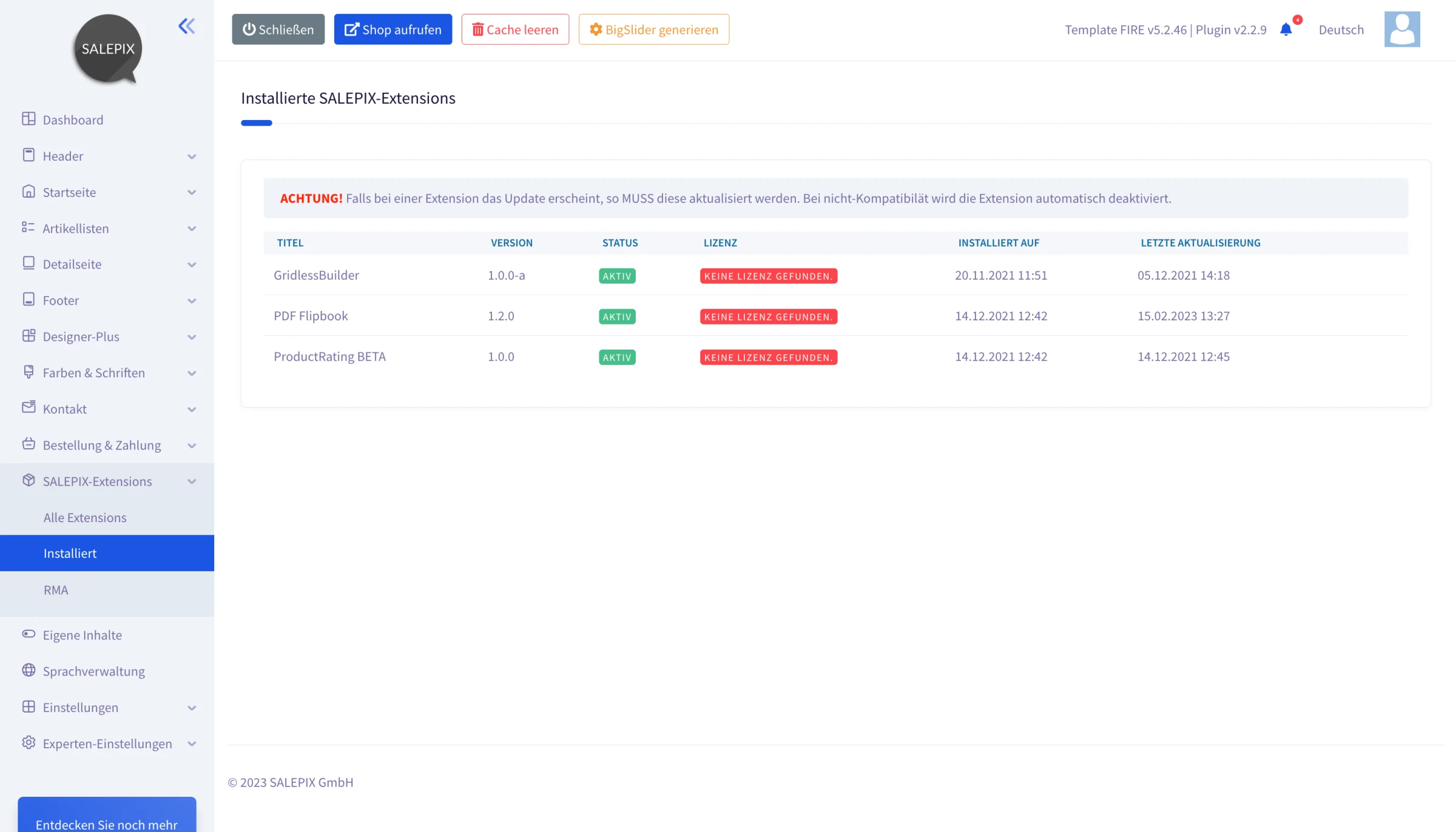Click the Detailseite page icon
The image size is (1456, 832).
pyautogui.click(x=29, y=263)
